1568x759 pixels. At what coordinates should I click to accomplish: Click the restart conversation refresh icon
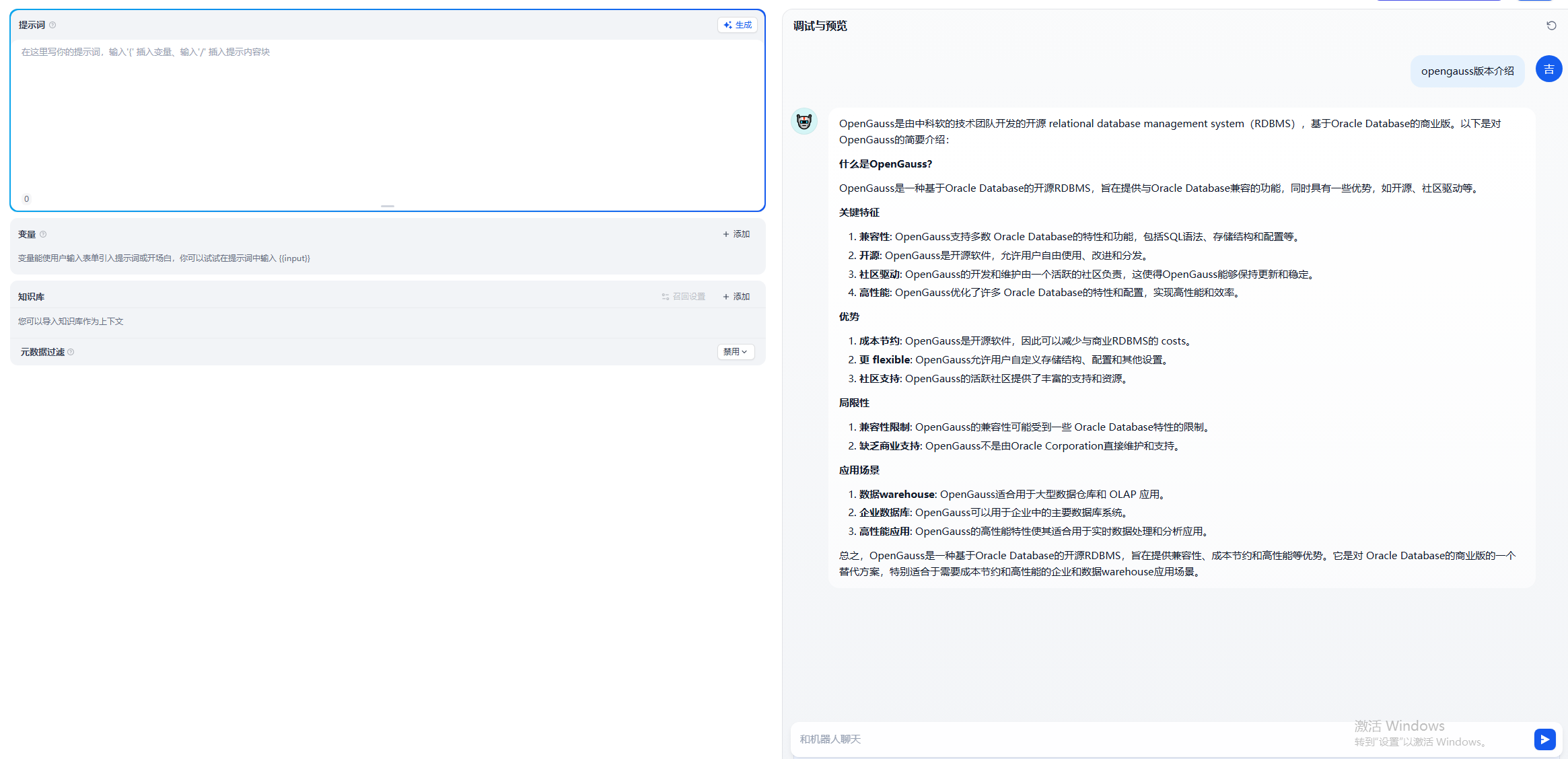(x=1551, y=26)
